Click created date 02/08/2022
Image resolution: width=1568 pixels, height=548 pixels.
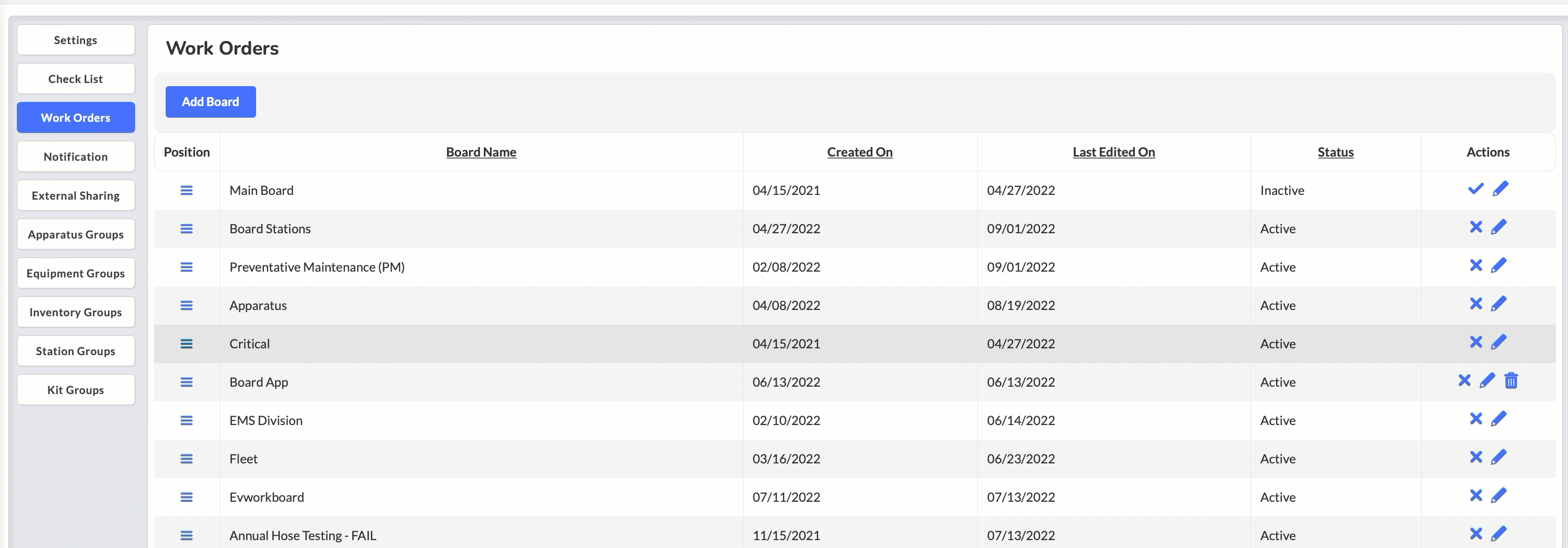[x=786, y=267]
